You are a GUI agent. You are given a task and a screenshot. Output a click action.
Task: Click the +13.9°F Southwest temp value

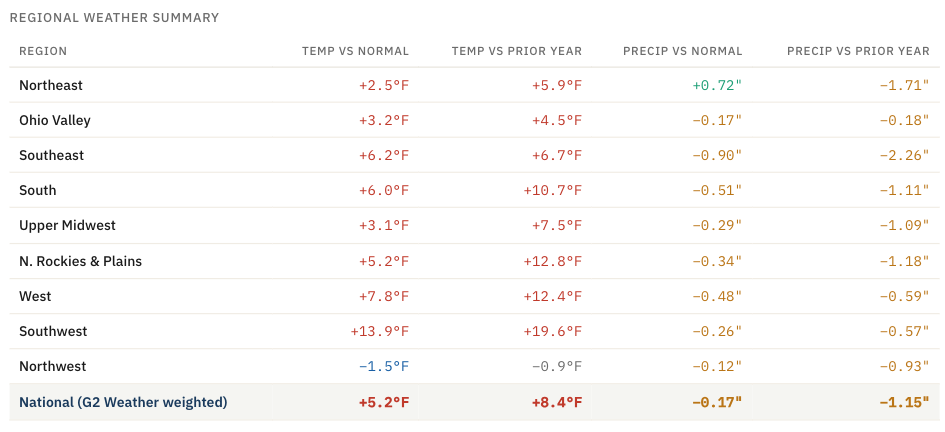click(x=380, y=331)
